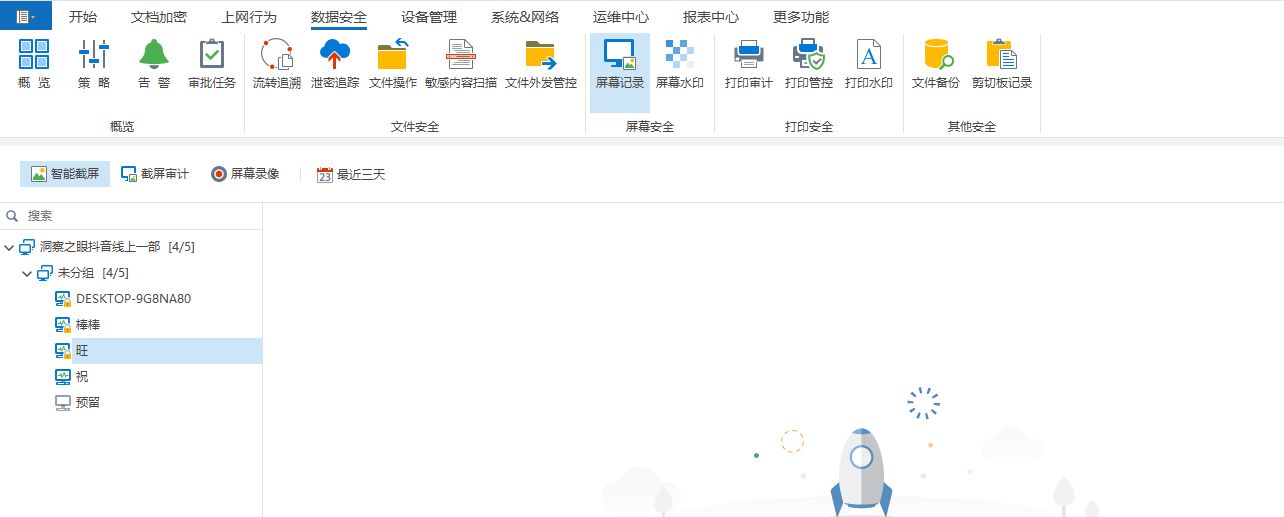Viewport: 1284px width, 517px height.
Task: Switch to the 报表中心 tab
Action: click(x=711, y=17)
